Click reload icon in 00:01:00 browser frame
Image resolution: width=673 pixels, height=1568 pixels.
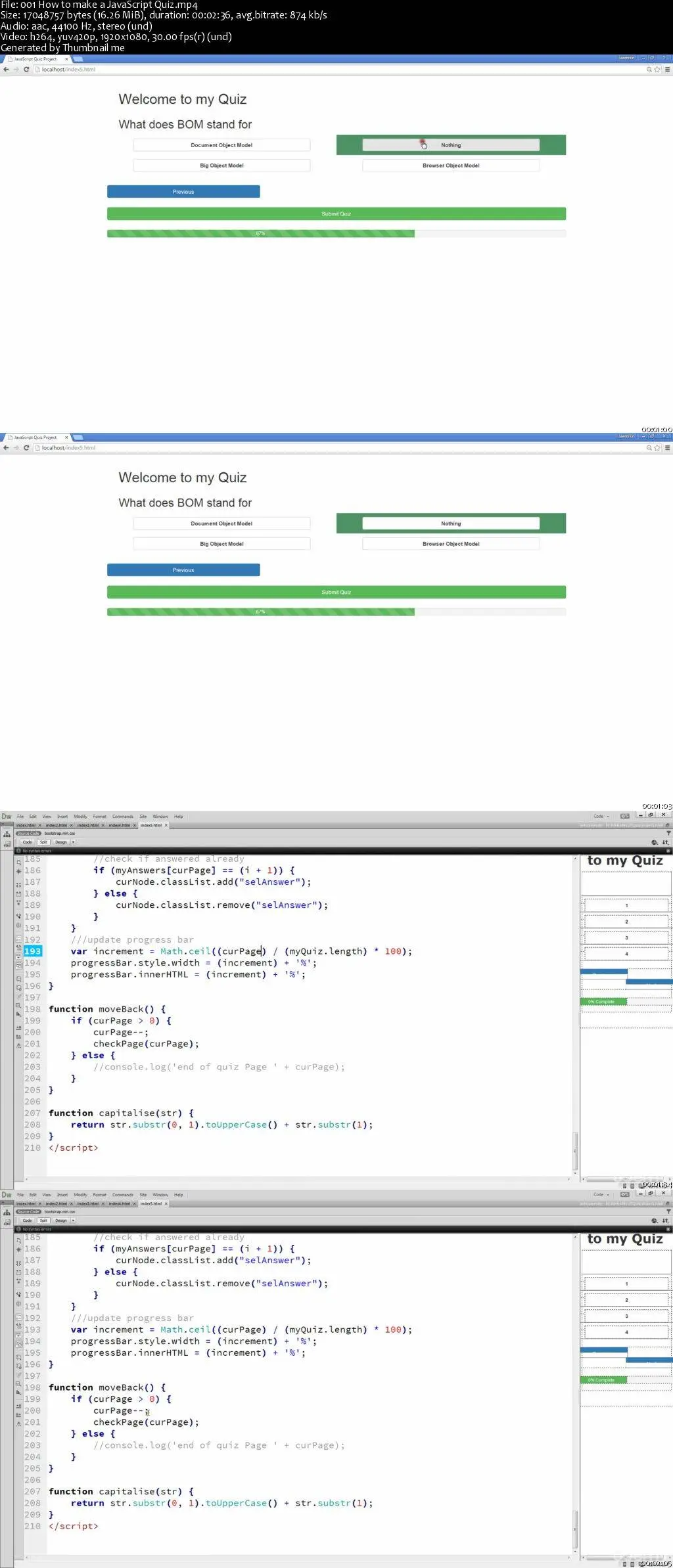(26, 70)
